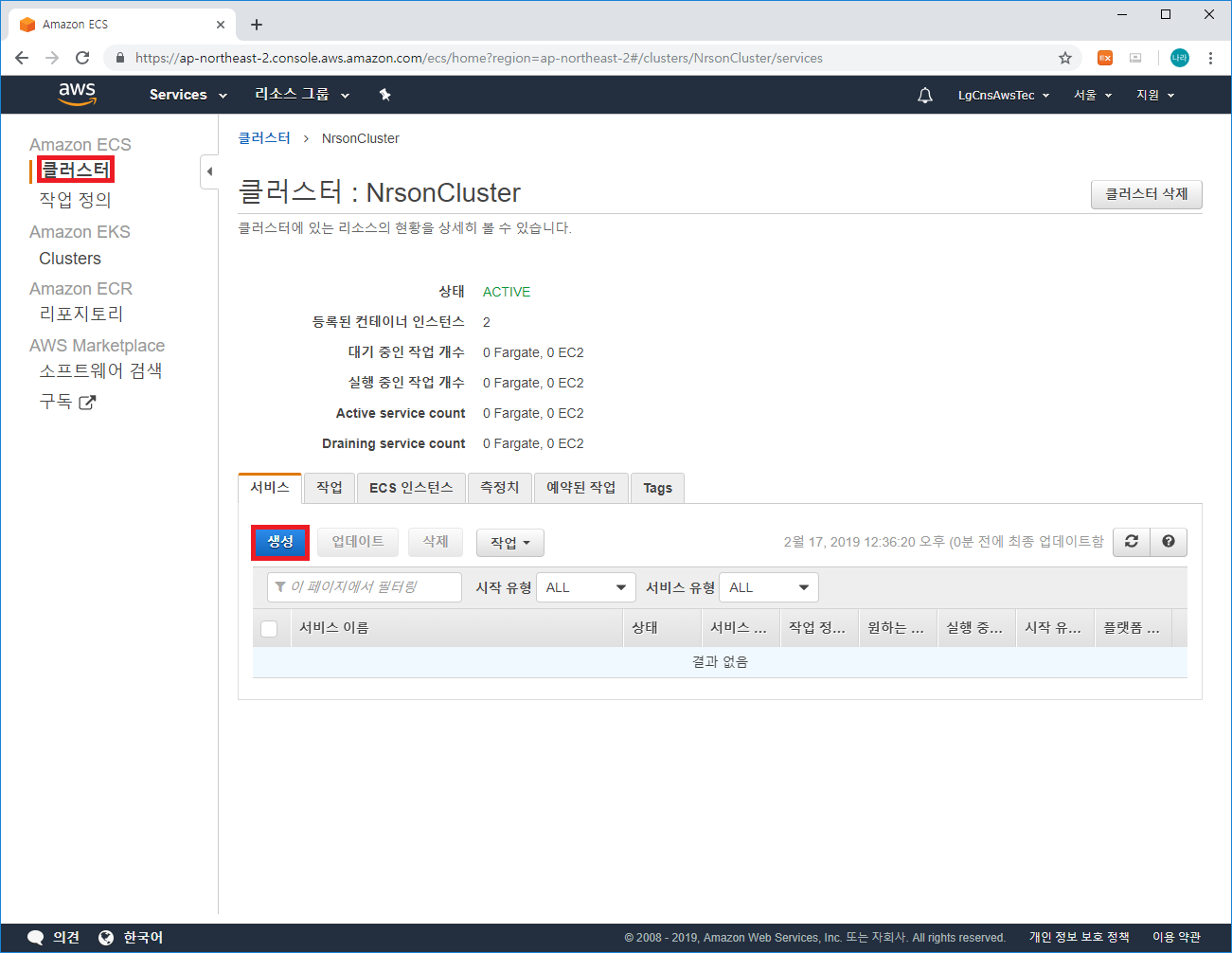Open the Chrome profile avatar
This screenshot has height=953, width=1232.
click(x=1180, y=58)
